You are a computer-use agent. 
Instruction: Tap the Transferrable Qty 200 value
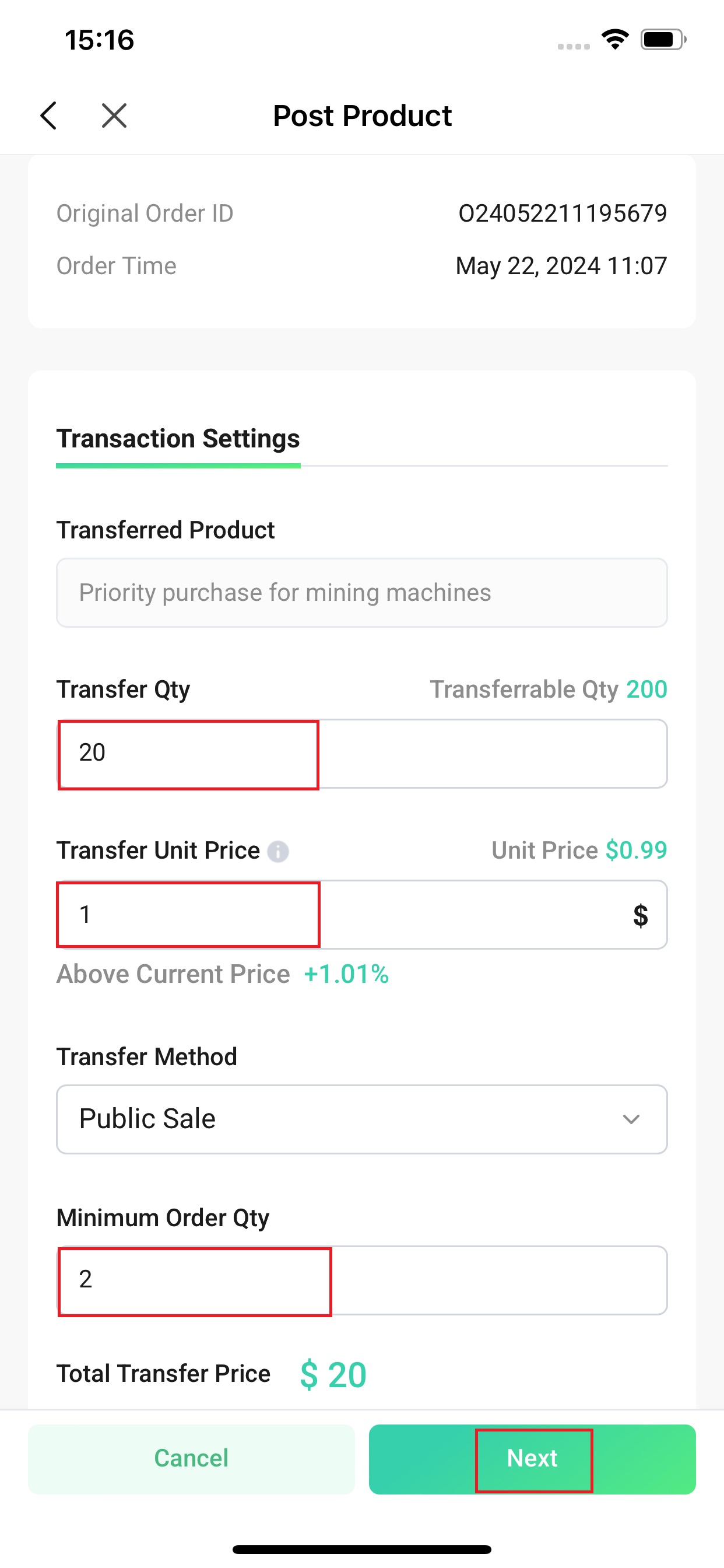pyautogui.click(x=646, y=689)
